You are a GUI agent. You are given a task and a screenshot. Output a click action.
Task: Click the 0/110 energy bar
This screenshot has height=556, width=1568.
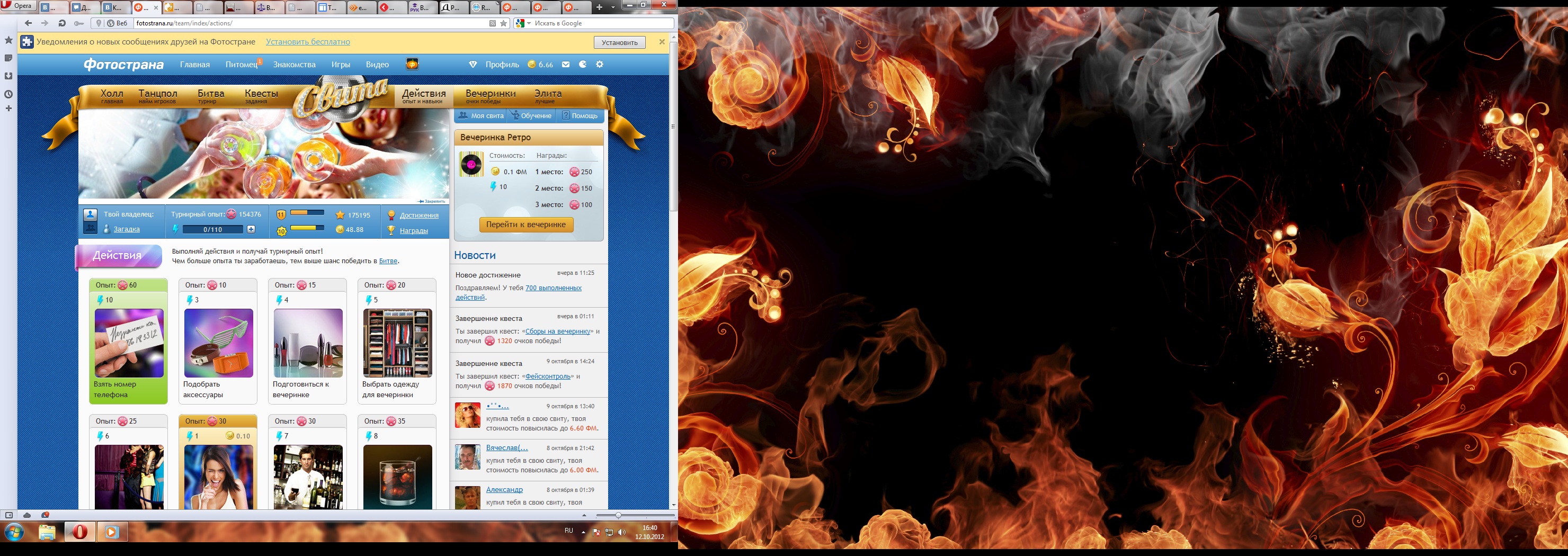tap(213, 229)
